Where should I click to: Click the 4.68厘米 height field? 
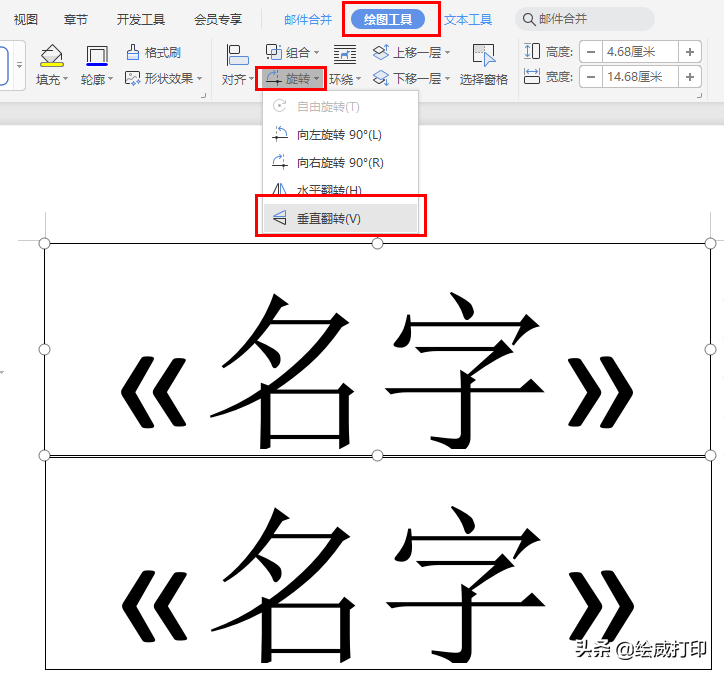pyautogui.click(x=640, y=52)
